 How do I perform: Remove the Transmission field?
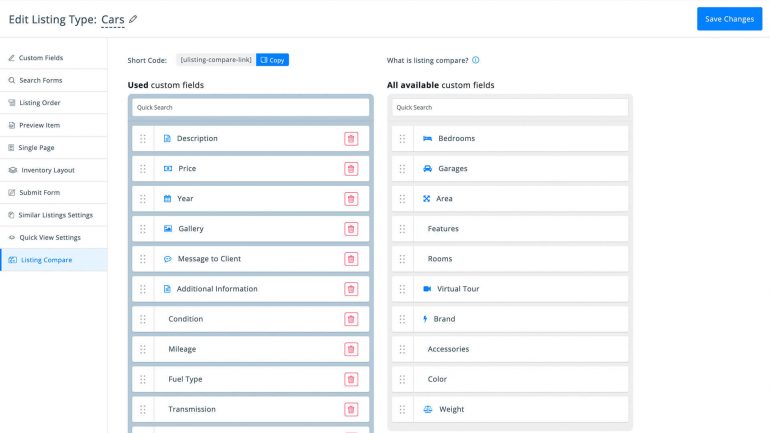point(351,409)
